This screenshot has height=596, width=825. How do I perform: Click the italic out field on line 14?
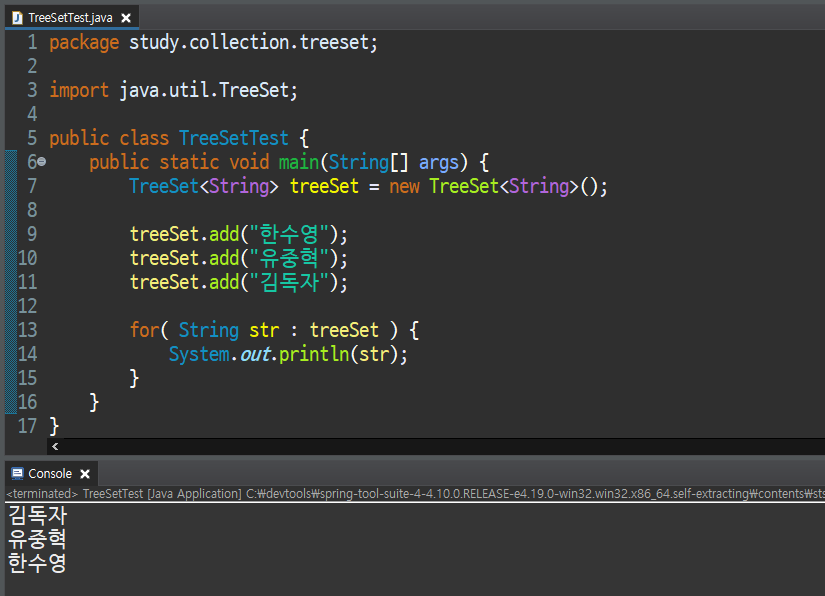(255, 355)
